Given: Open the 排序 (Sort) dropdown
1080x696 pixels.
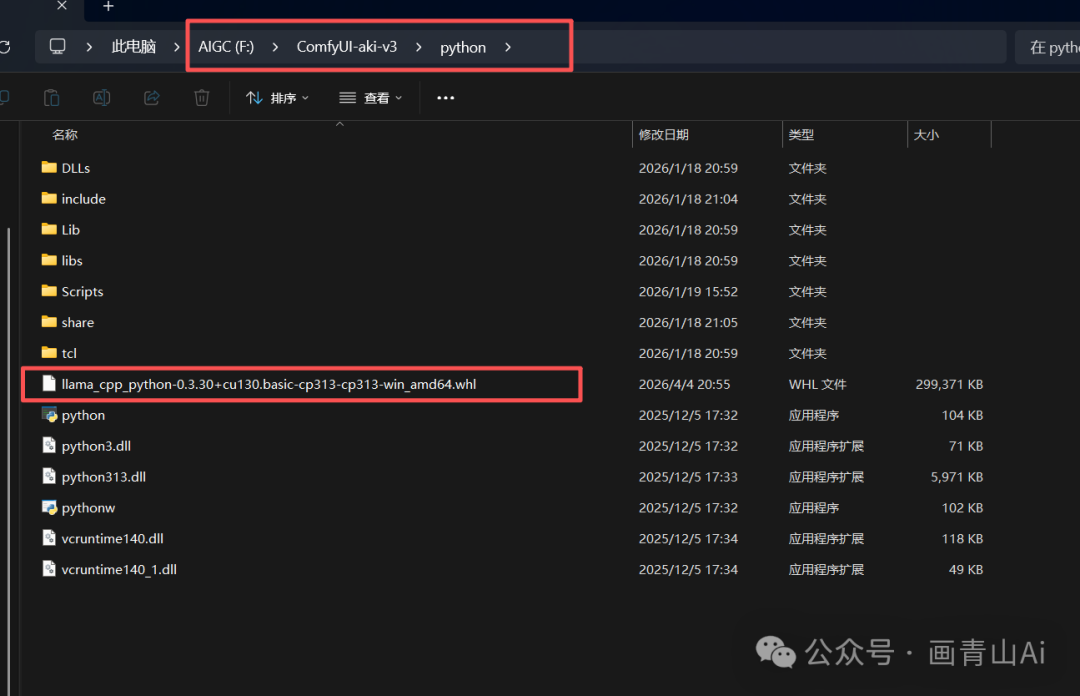Looking at the screenshot, I should pyautogui.click(x=277, y=97).
